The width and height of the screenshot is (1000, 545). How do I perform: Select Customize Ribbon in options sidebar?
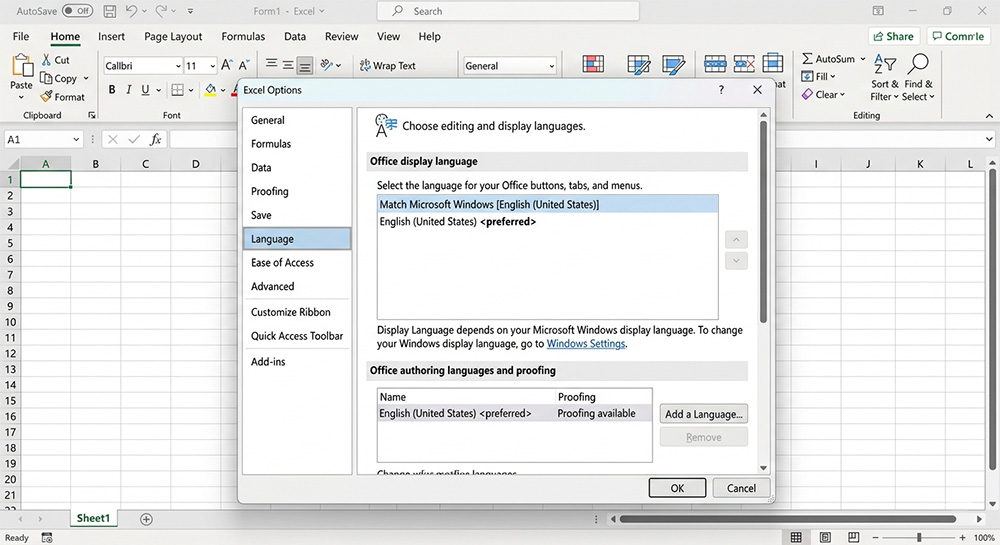pyautogui.click(x=297, y=312)
